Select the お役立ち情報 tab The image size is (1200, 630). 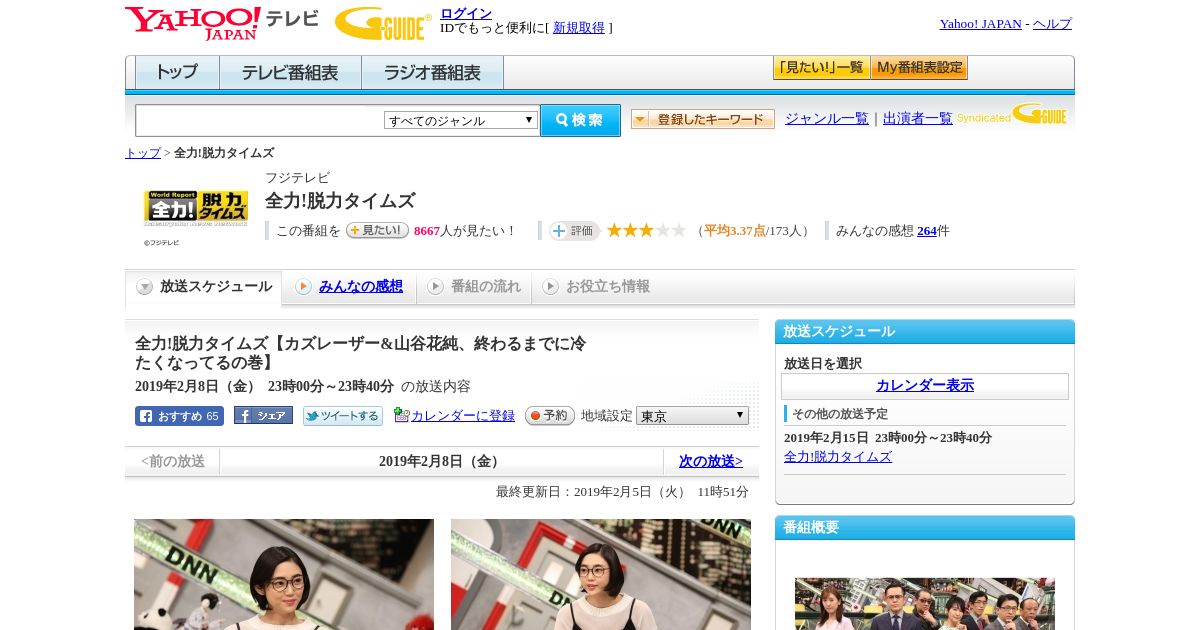(x=596, y=287)
